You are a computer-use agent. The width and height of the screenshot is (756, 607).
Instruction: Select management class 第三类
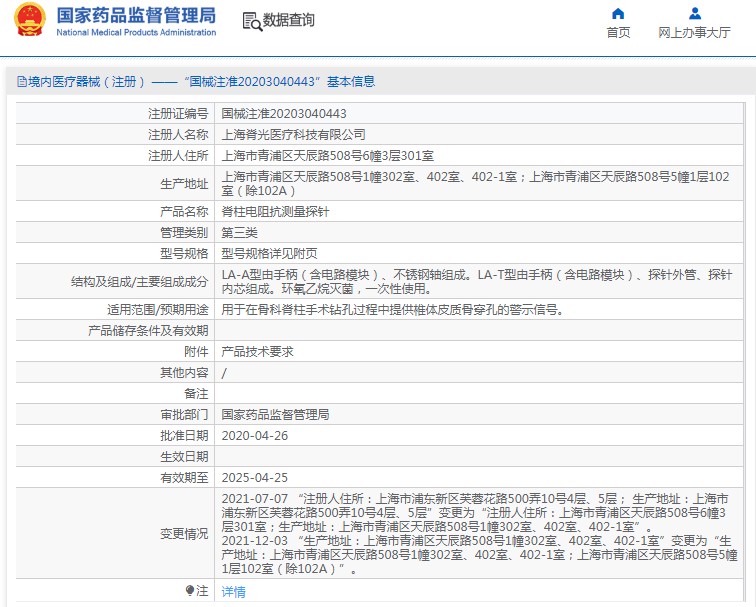[x=239, y=233]
